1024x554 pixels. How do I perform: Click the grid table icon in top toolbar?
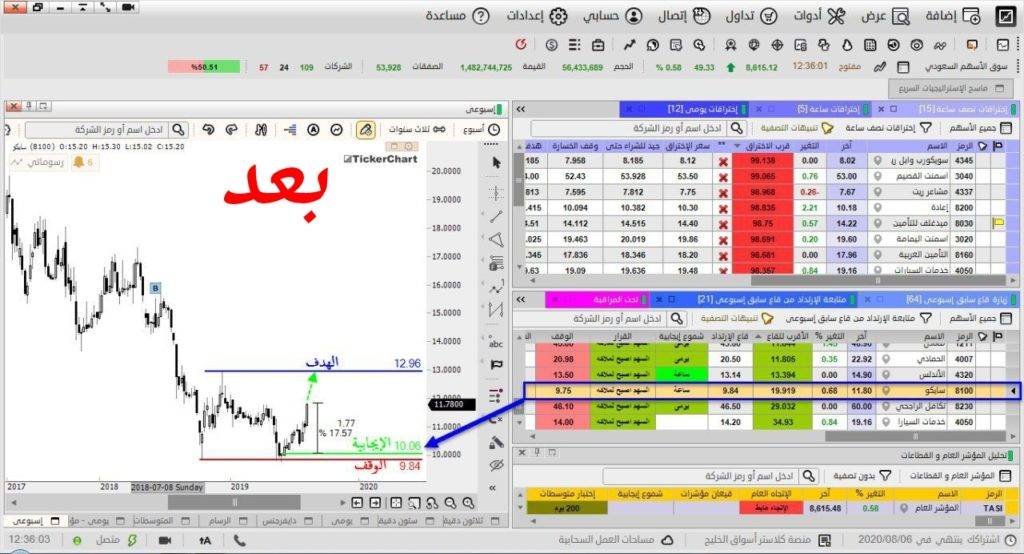[x=871, y=44]
